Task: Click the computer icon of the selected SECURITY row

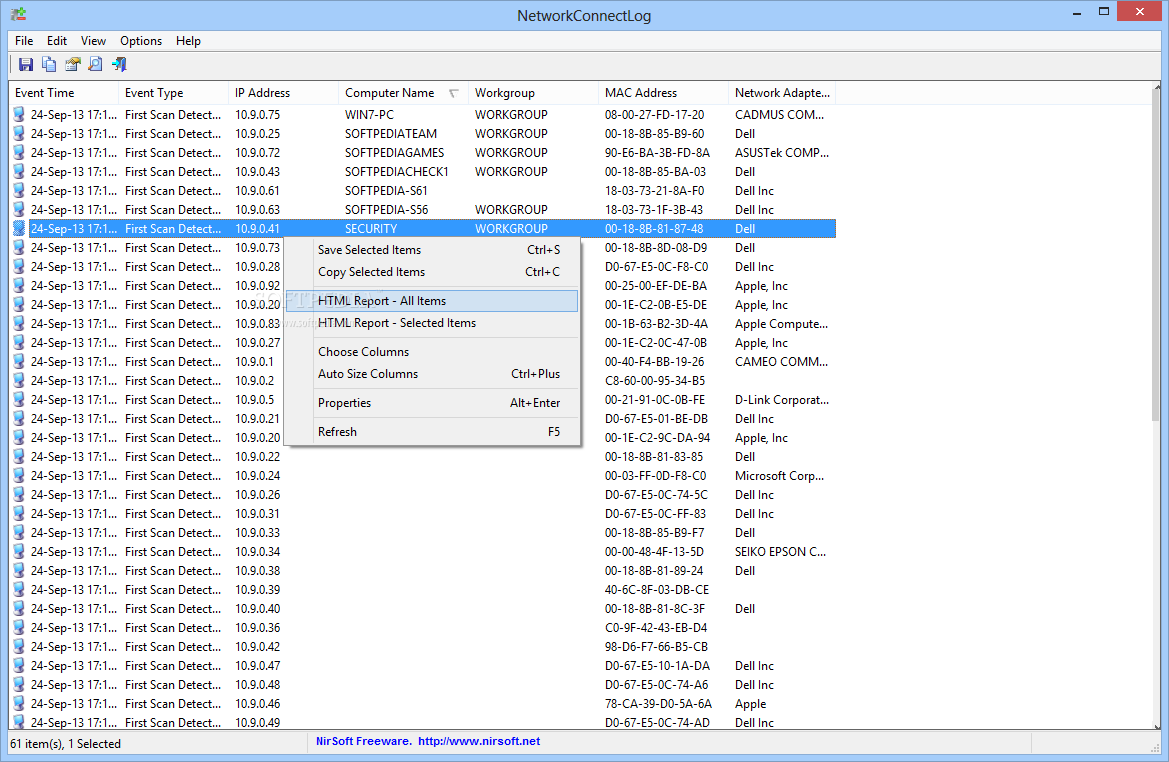Action: (19, 228)
